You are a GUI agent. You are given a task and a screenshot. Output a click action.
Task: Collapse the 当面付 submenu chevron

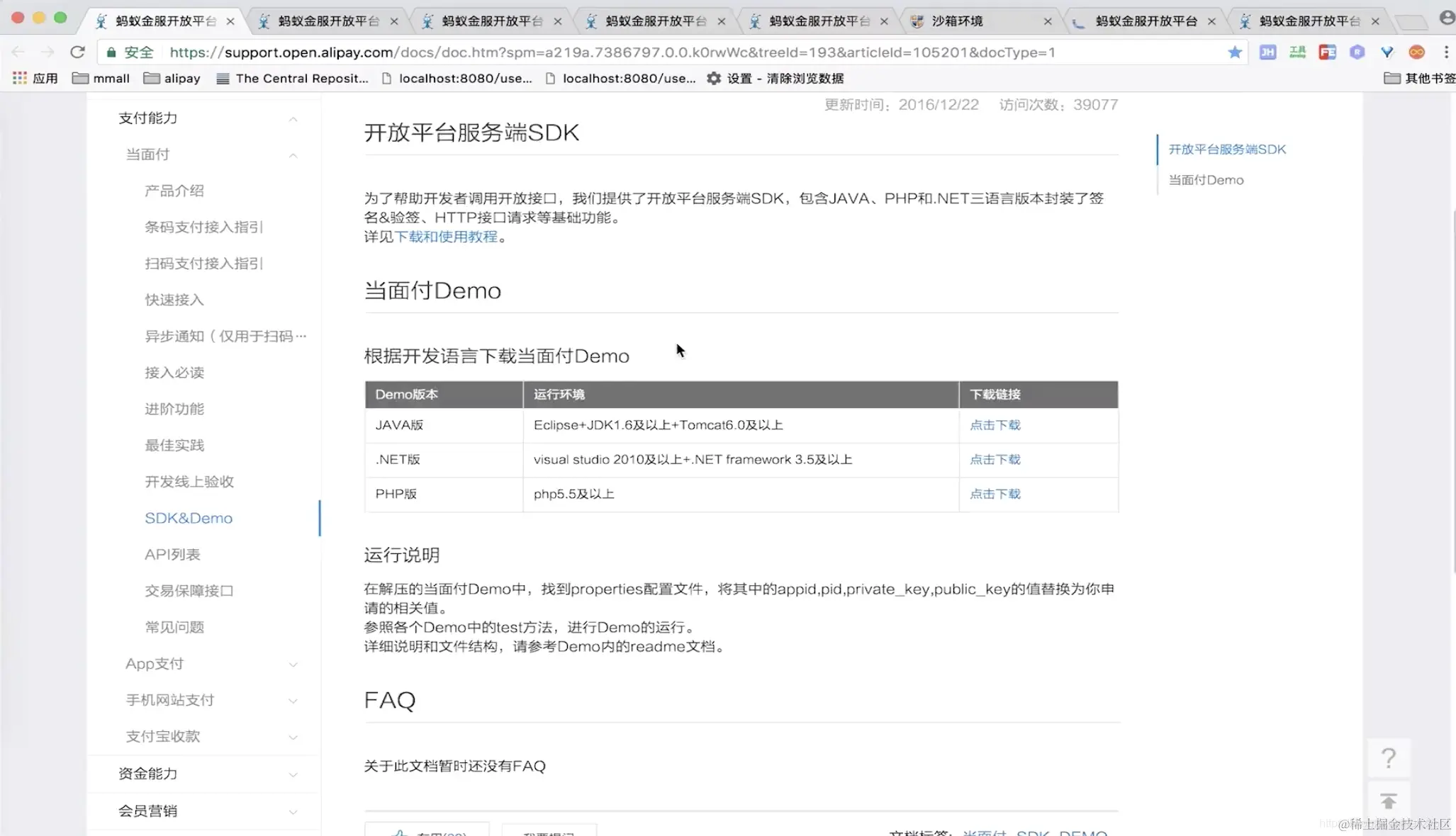(x=293, y=154)
